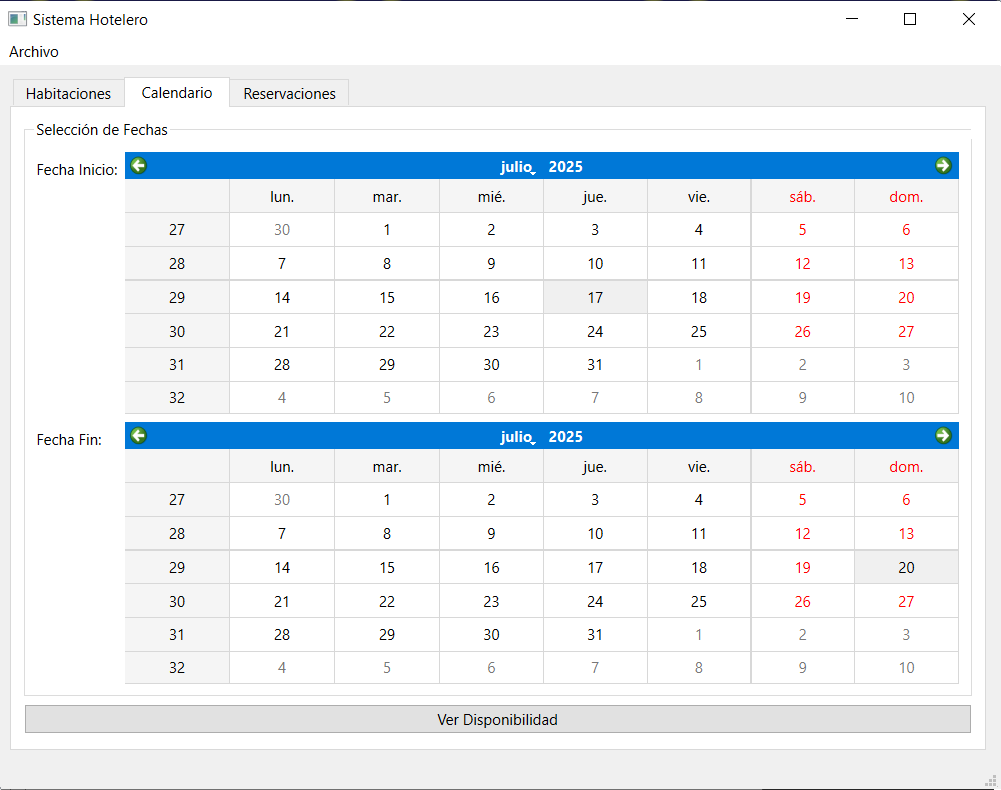The image size is (1001, 790).
Task: Pick Sunday July 27 in Fecha Fin calendar
Action: coord(907,602)
